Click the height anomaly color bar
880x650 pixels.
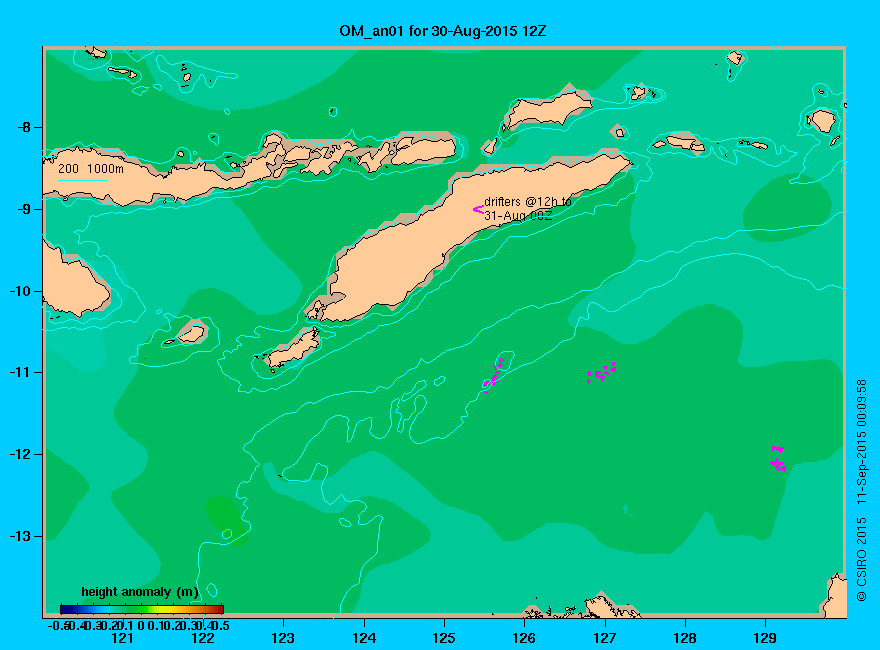142,609
